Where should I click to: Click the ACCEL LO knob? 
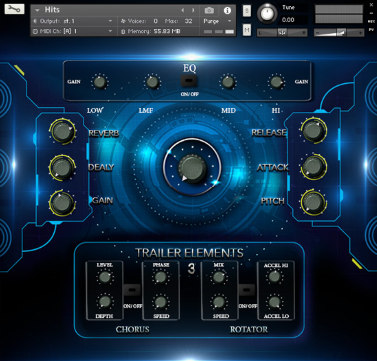coord(275,302)
